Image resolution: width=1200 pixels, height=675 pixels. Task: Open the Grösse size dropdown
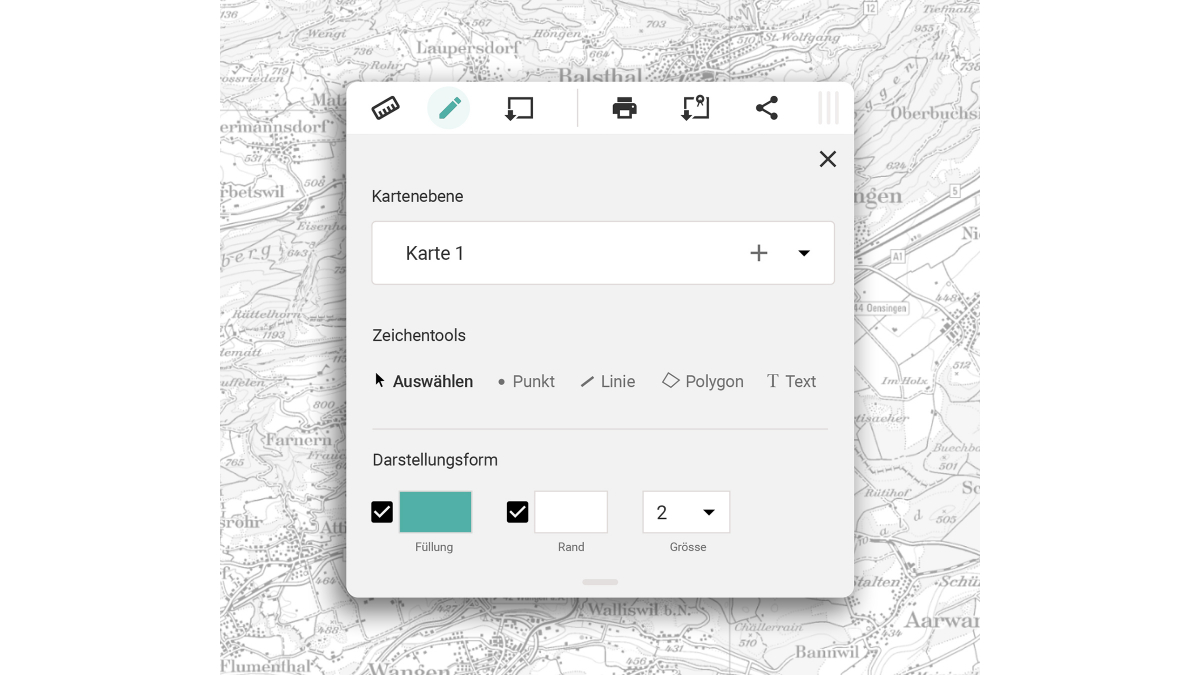(686, 512)
